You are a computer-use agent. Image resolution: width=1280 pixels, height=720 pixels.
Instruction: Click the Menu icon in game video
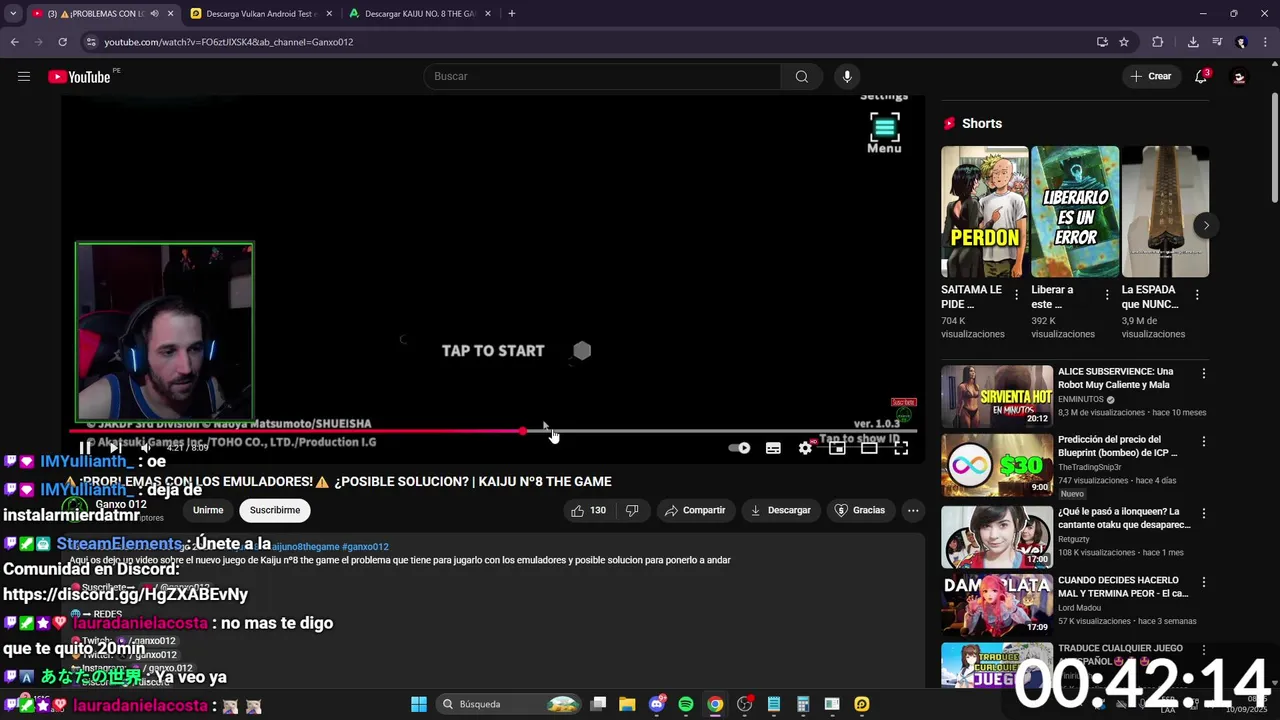[884, 133]
